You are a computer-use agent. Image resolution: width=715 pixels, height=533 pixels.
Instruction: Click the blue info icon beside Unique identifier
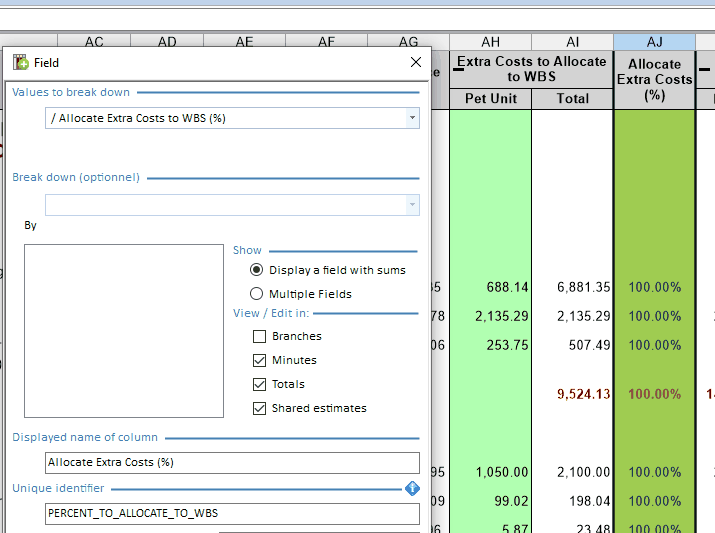pyautogui.click(x=412, y=488)
